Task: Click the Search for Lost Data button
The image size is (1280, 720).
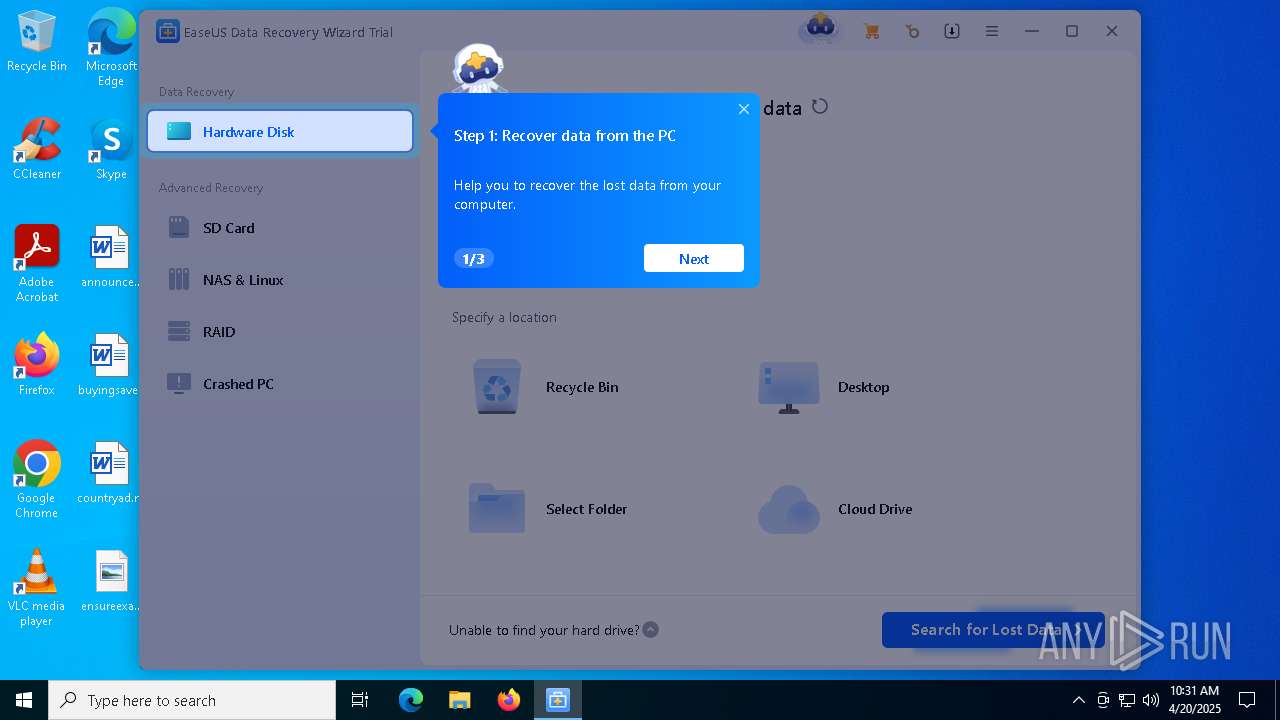Action: click(993, 630)
